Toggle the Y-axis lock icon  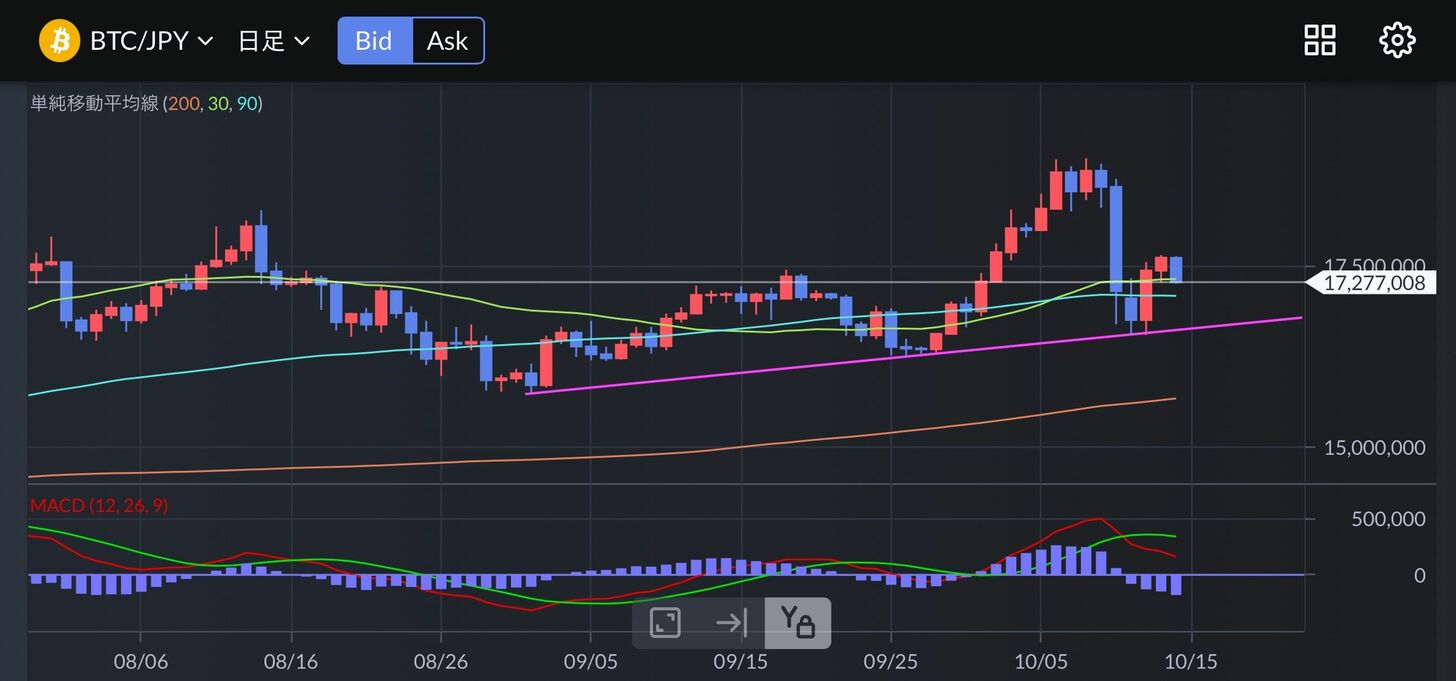pyautogui.click(x=797, y=623)
